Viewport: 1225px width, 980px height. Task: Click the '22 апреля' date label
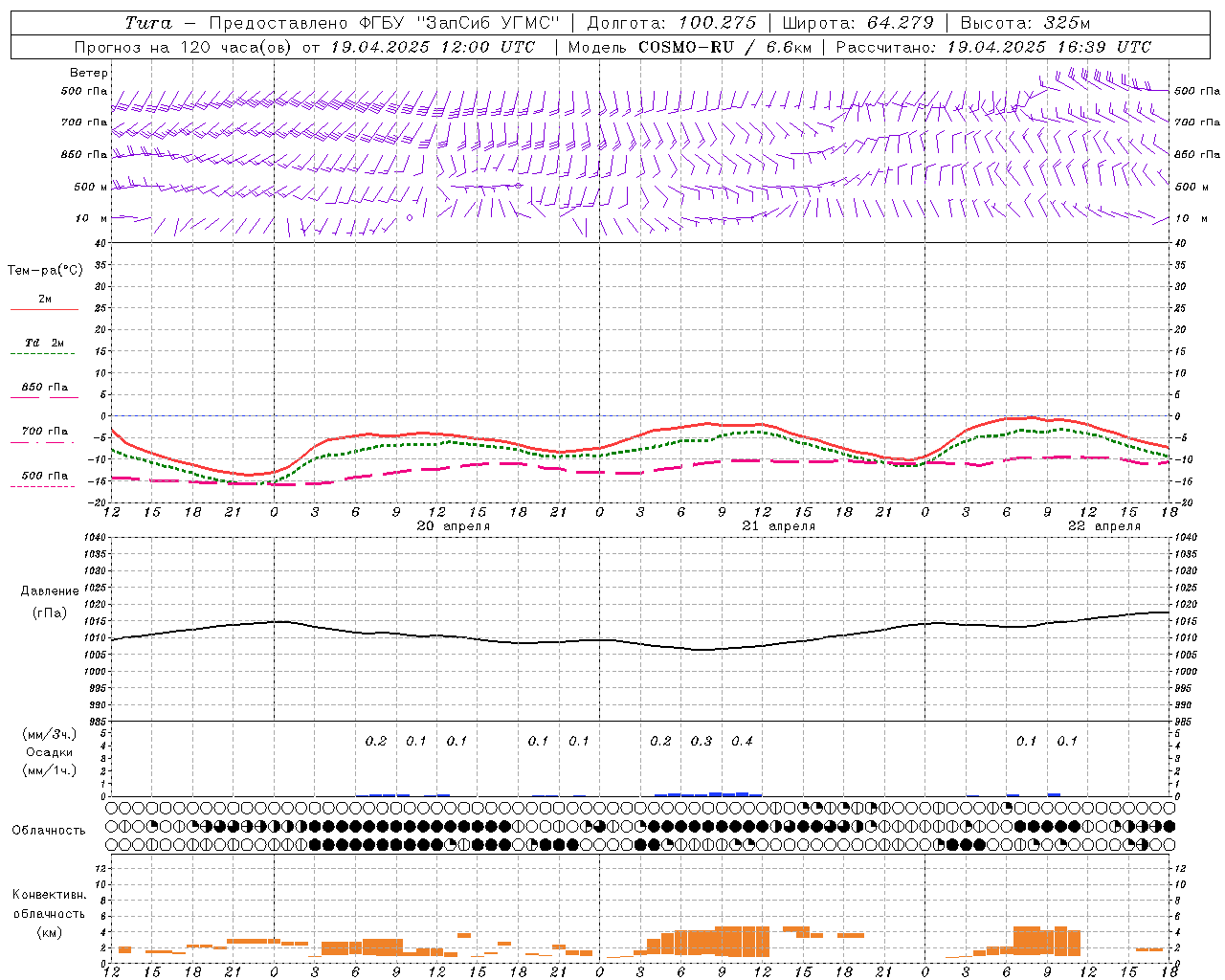point(1104,526)
